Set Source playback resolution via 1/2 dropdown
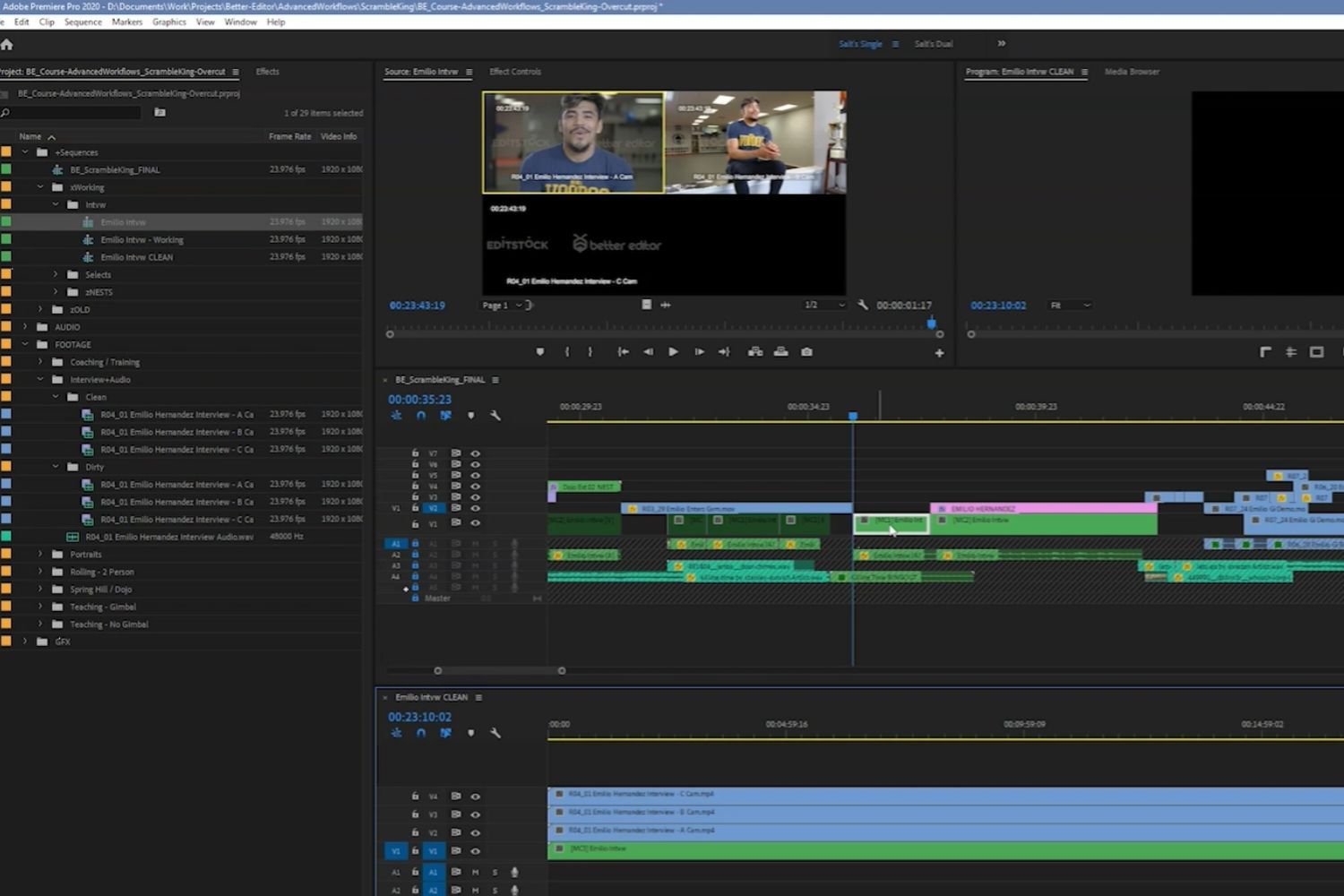The width and height of the screenshot is (1344, 896). (822, 305)
